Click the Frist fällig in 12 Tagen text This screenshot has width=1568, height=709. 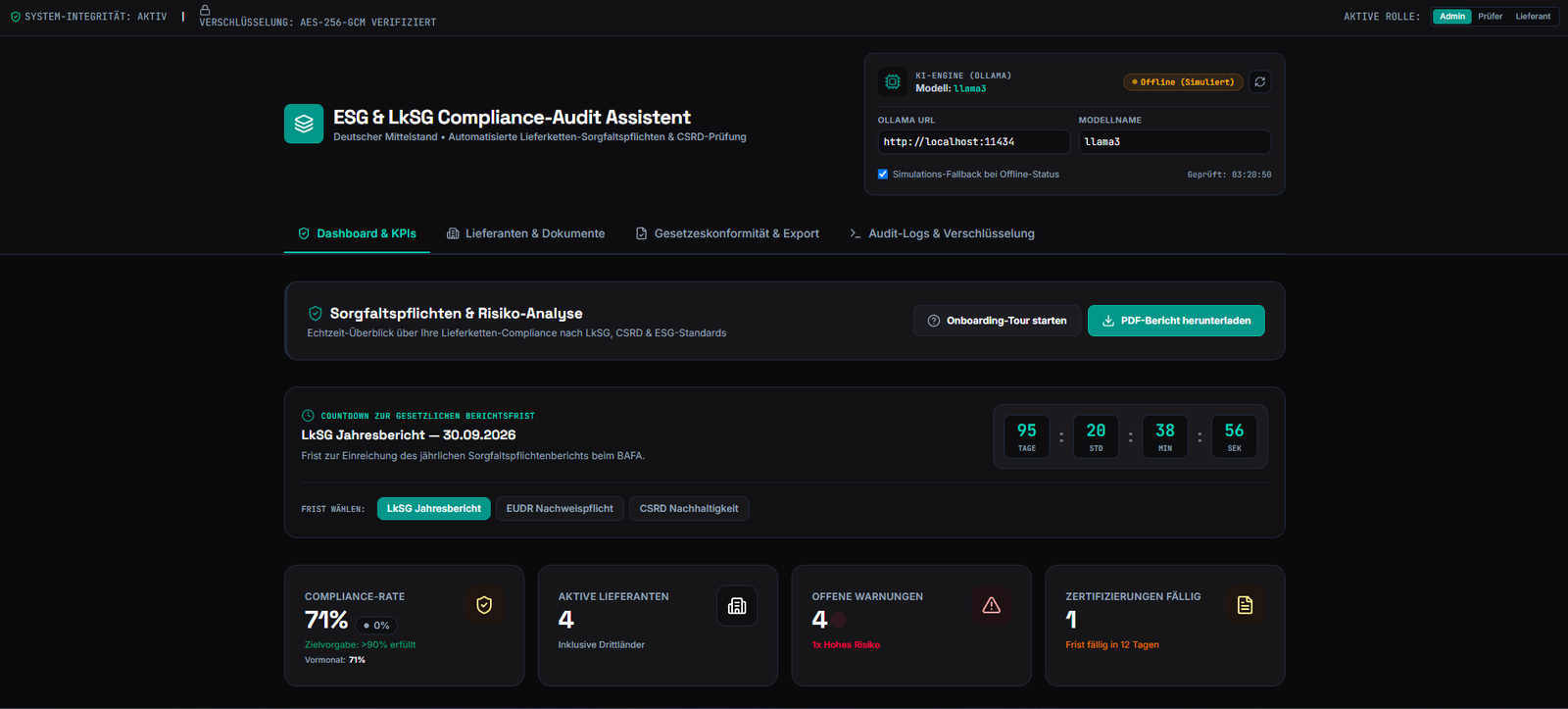pyautogui.click(x=1112, y=644)
